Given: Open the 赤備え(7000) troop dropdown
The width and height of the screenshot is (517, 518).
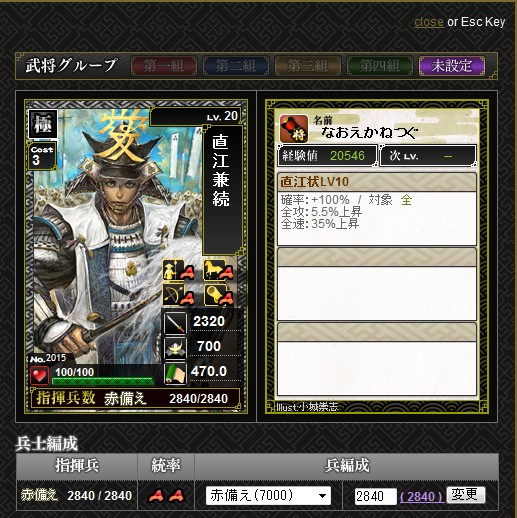Looking at the screenshot, I should [x=268, y=495].
